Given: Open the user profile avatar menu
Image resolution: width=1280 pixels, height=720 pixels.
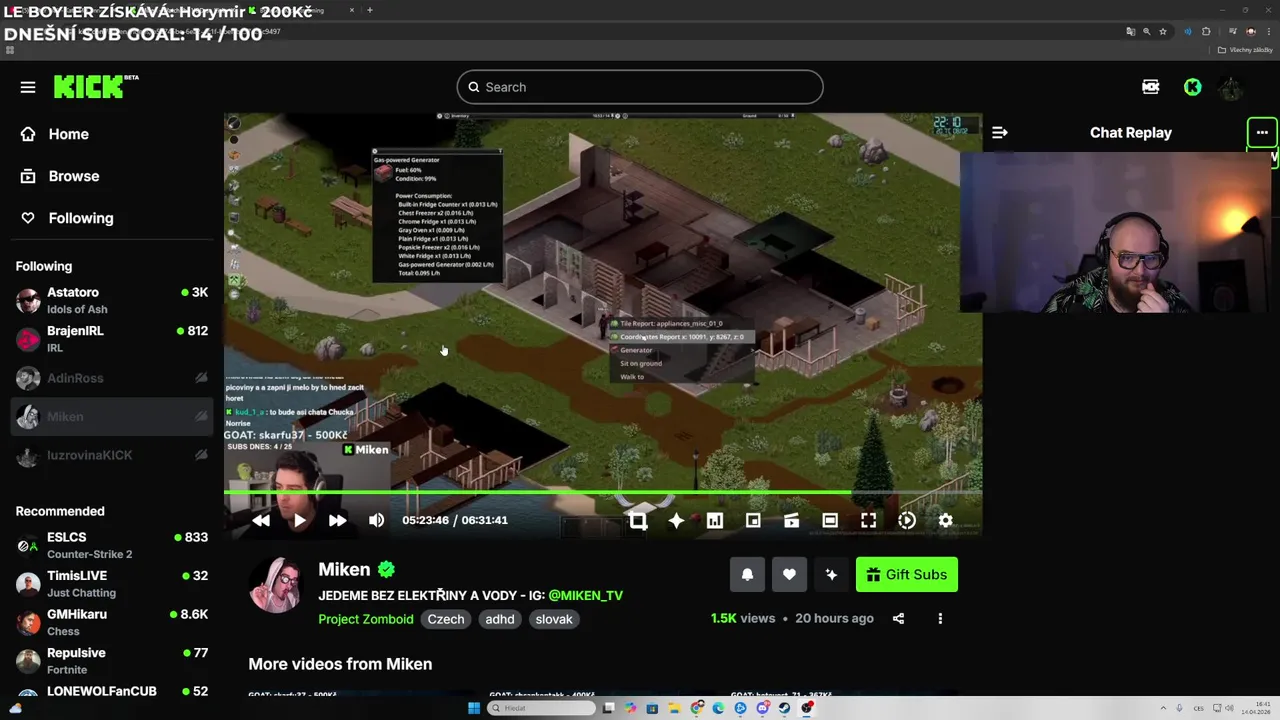Looking at the screenshot, I should (x=1231, y=87).
